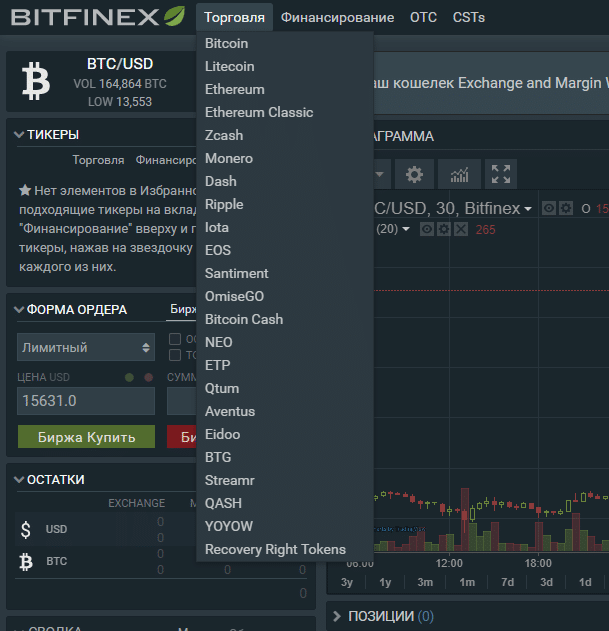Set chart range to 1m
Image resolution: width=609 pixels, height=631 pixels.
(x=467, y=582)
